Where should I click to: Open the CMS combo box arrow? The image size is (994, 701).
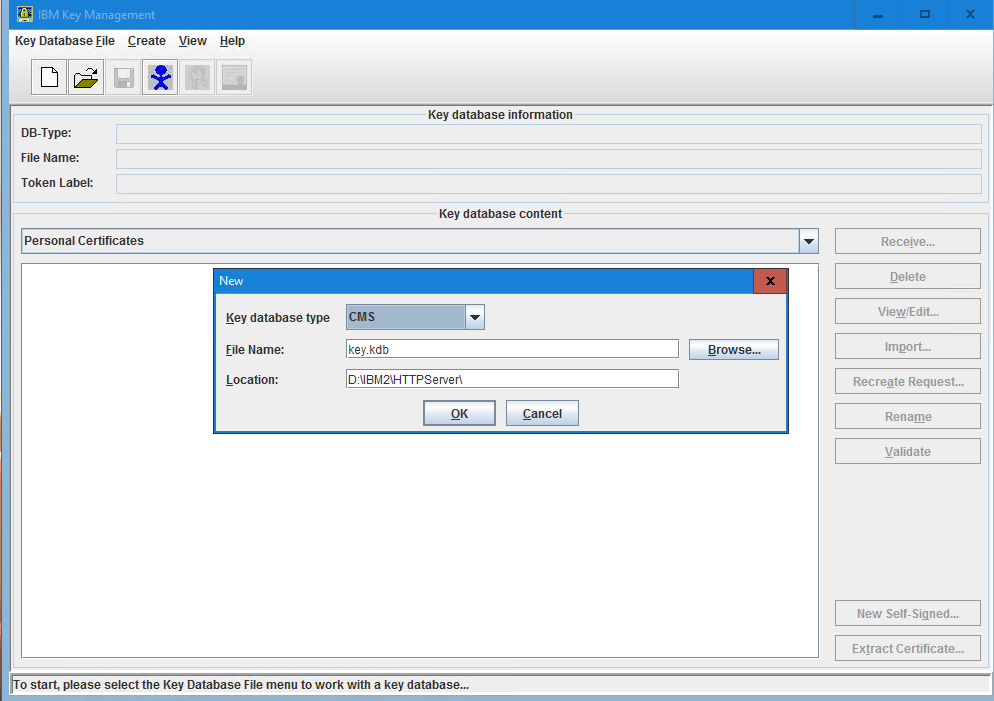coord(474,316)
